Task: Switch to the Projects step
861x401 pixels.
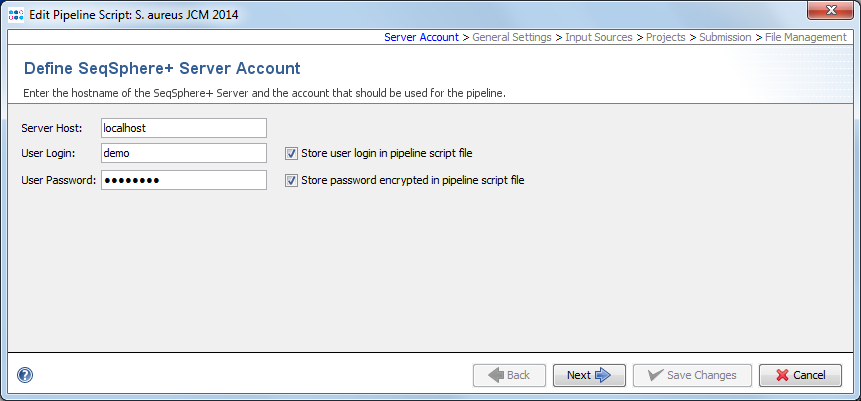Action: 666,37
